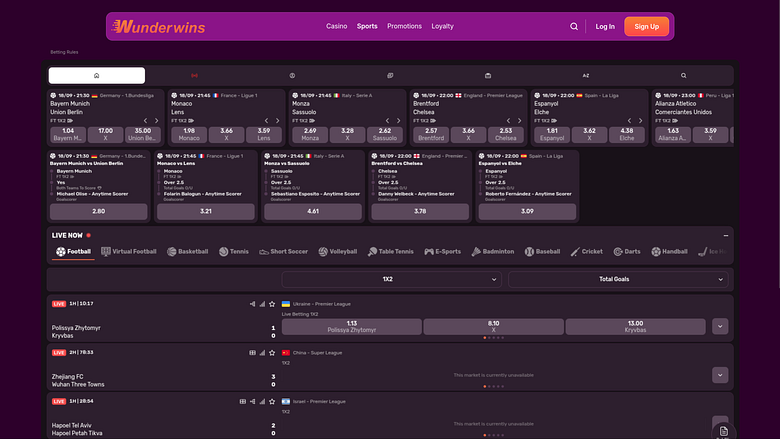780x439 pixels.
Task: Bet on Chelsea at 2.53
Action: coord(505,135)
